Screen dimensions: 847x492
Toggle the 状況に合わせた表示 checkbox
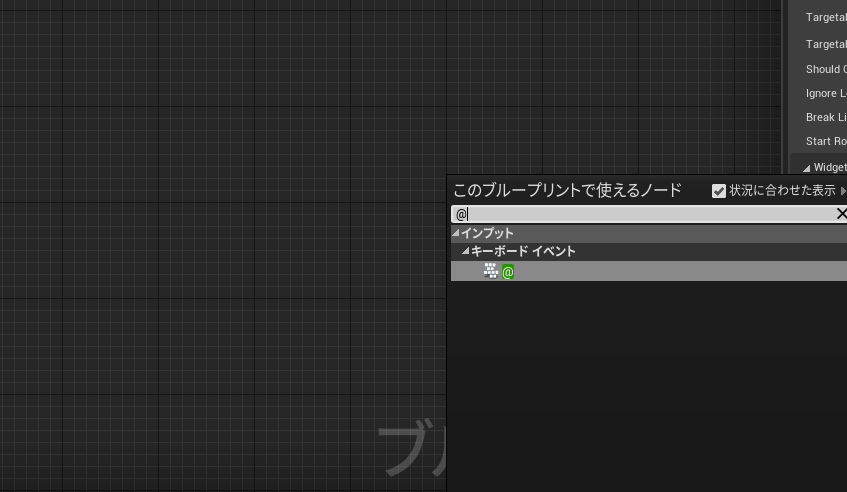tap(718, 191)
